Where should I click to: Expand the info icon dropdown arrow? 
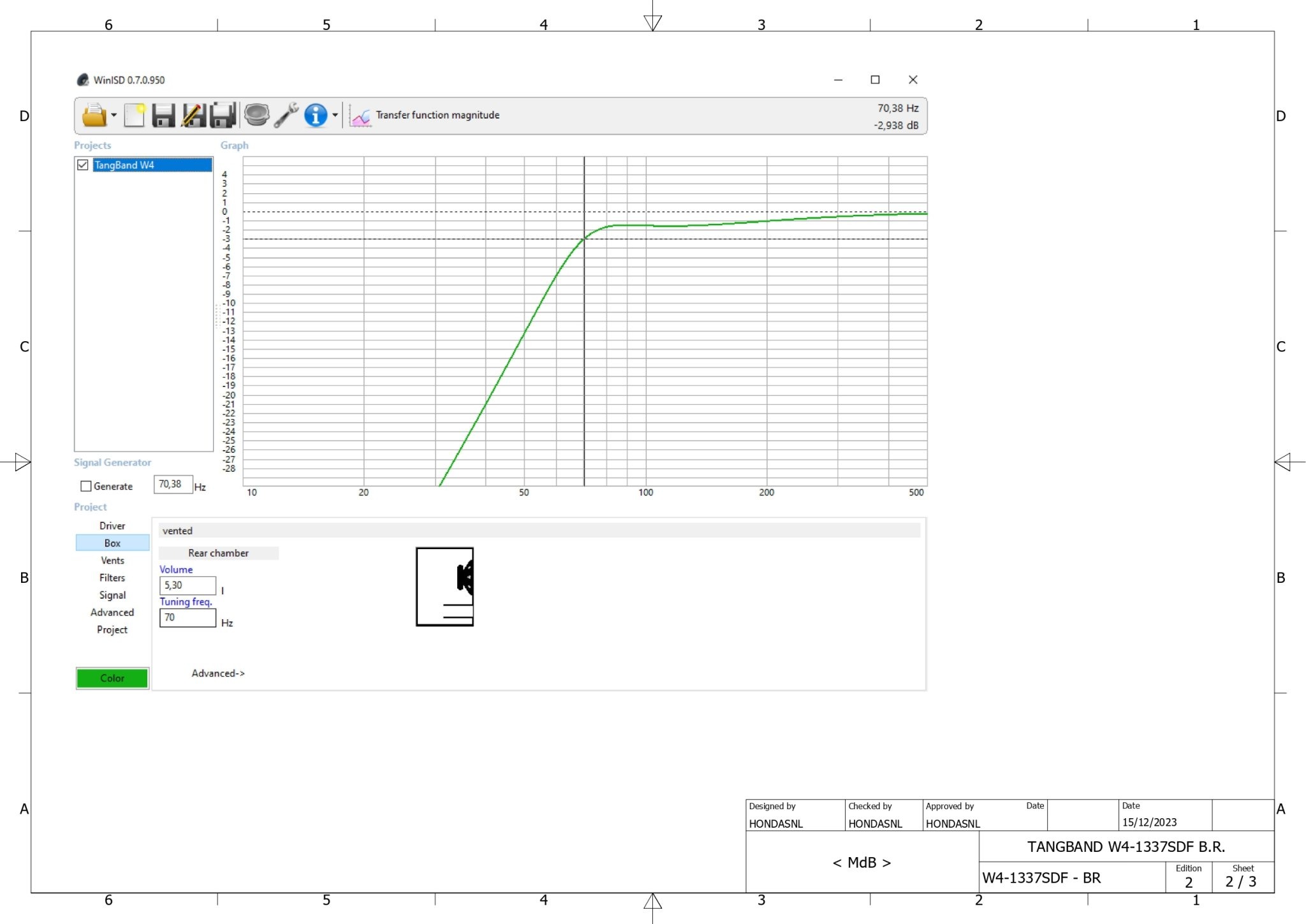click(x=335, y=115)
